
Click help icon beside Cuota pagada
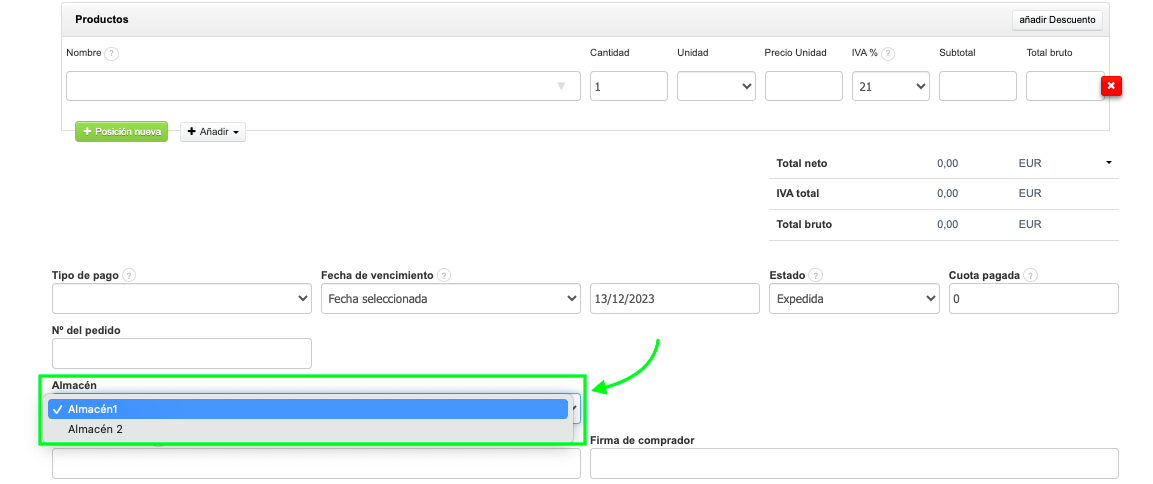1030,275
